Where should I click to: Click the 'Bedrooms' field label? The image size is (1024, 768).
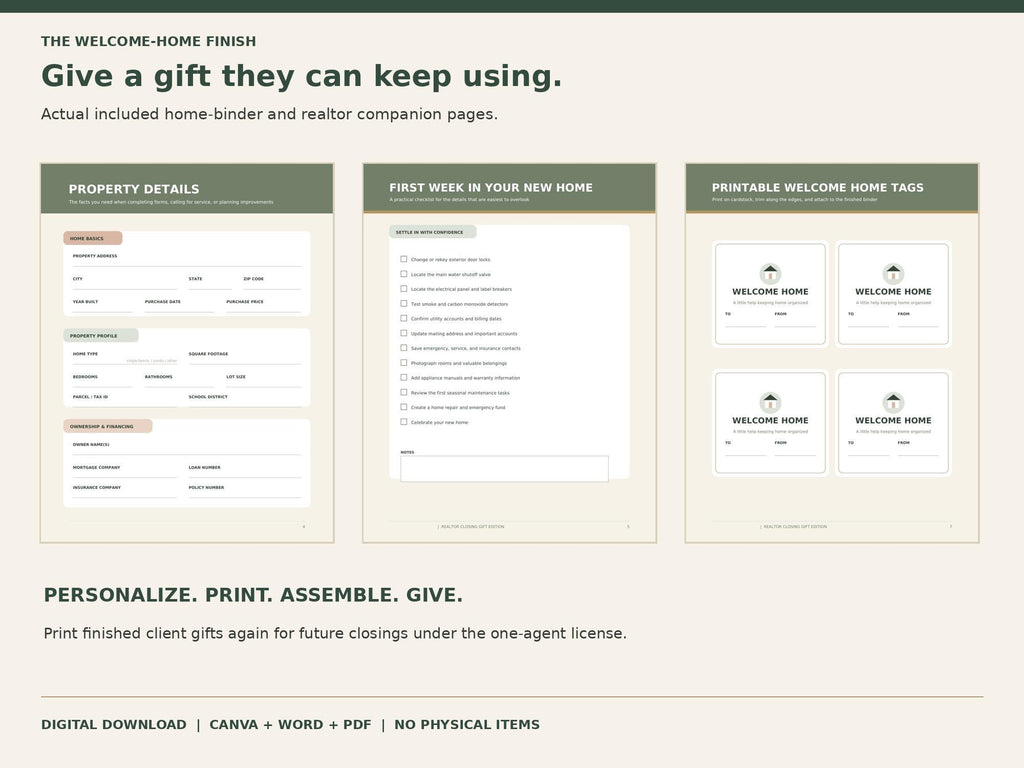tap(86, 377)
